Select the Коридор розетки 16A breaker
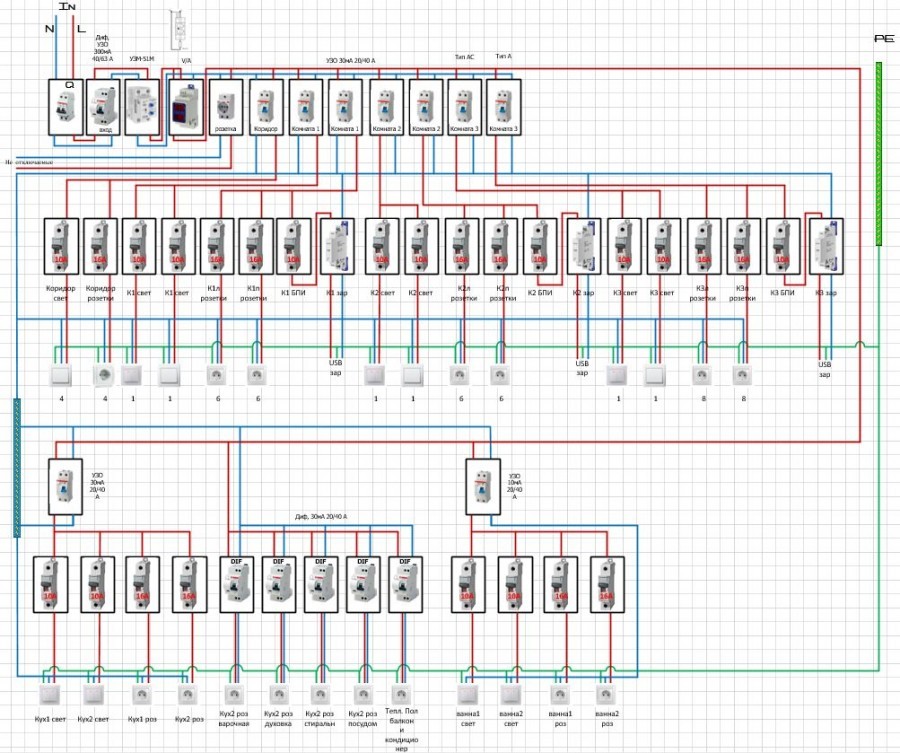 (x=100, y=246)
